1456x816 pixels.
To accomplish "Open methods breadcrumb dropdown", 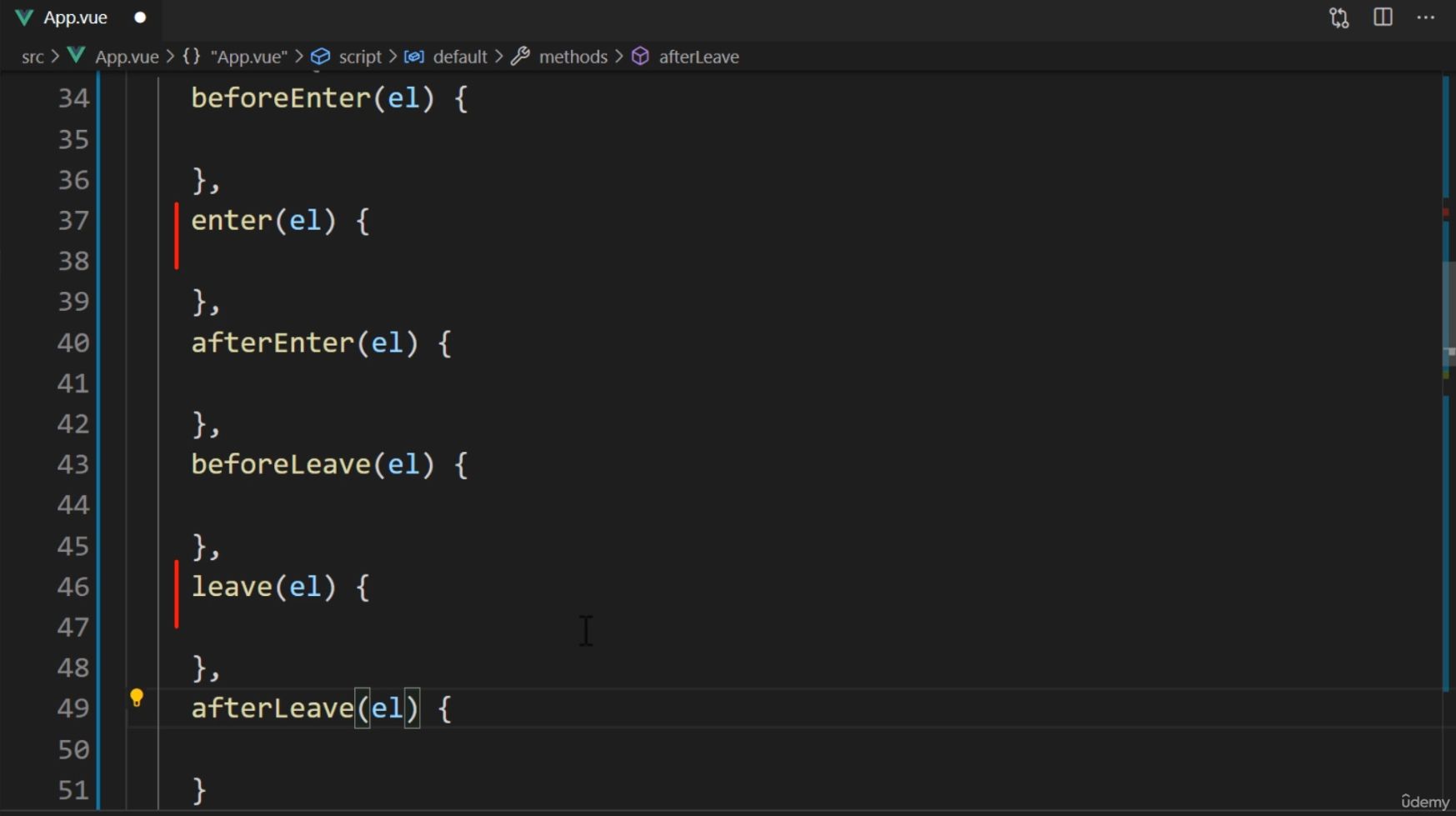I will pyautogui.click(x=573, y=57).
